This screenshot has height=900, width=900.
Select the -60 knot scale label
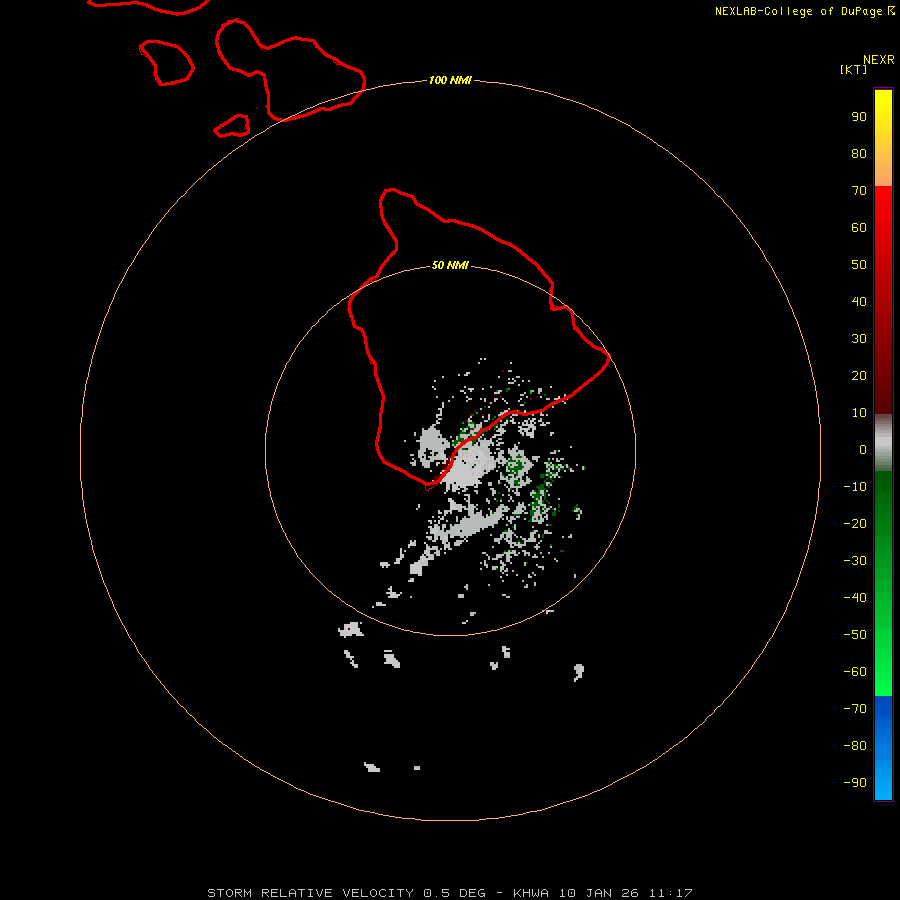(x=855, y=672)
